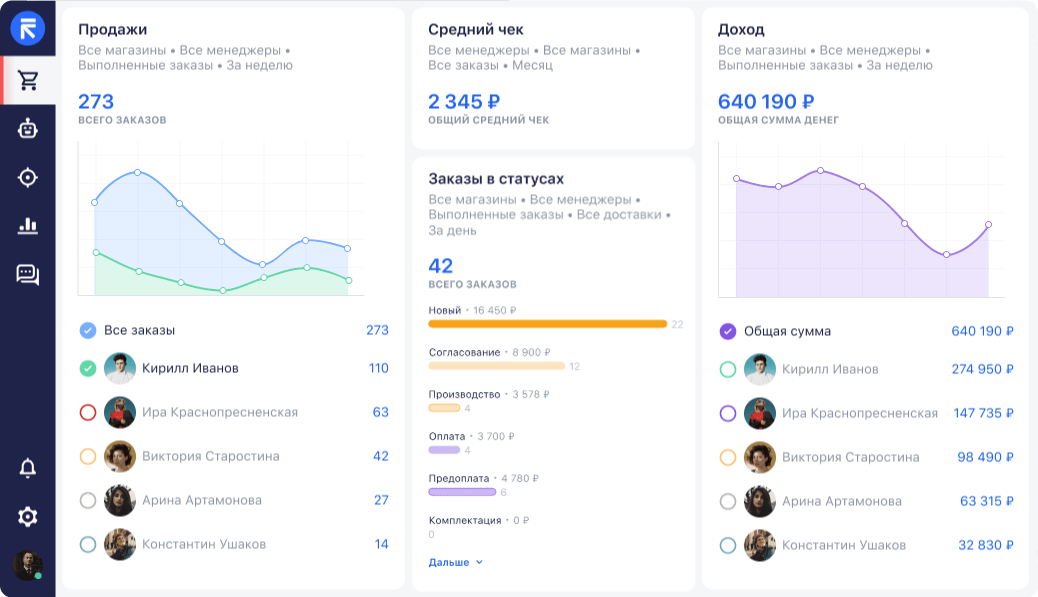Click Ира Краснопресненская avatar in the Доход list

759,414
